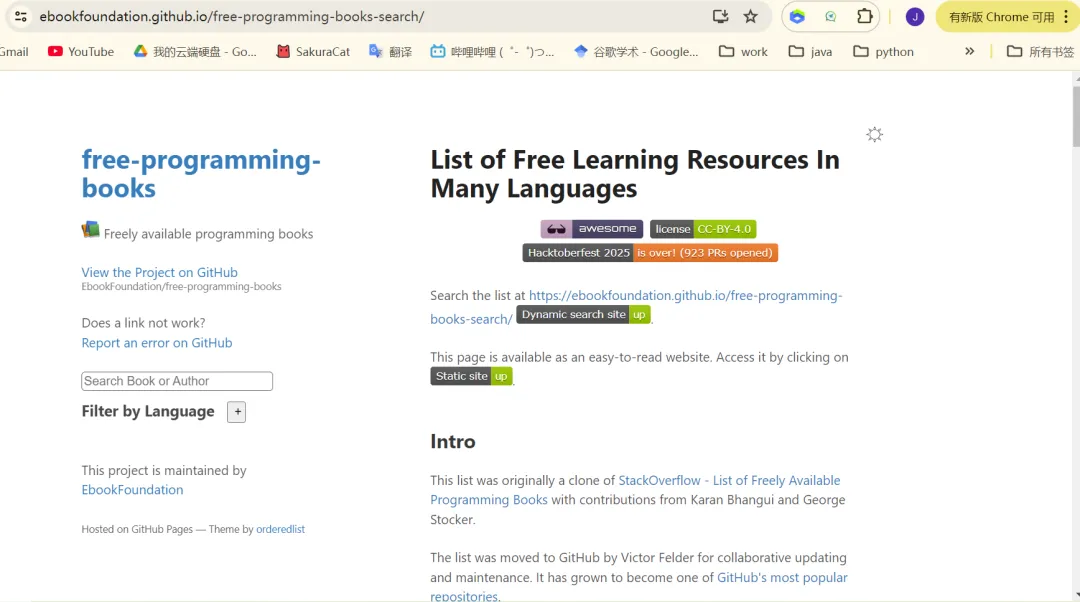Viewport: 1080px width, 602px height.
Task: Click the blue hexagon extension icon
Action: (x=797, y=16)
